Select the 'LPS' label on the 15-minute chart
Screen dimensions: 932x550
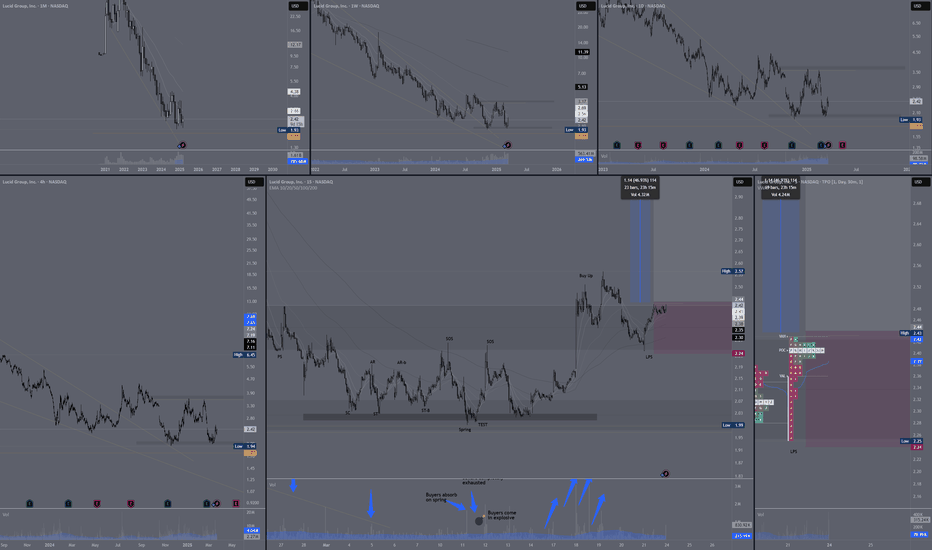649,357
